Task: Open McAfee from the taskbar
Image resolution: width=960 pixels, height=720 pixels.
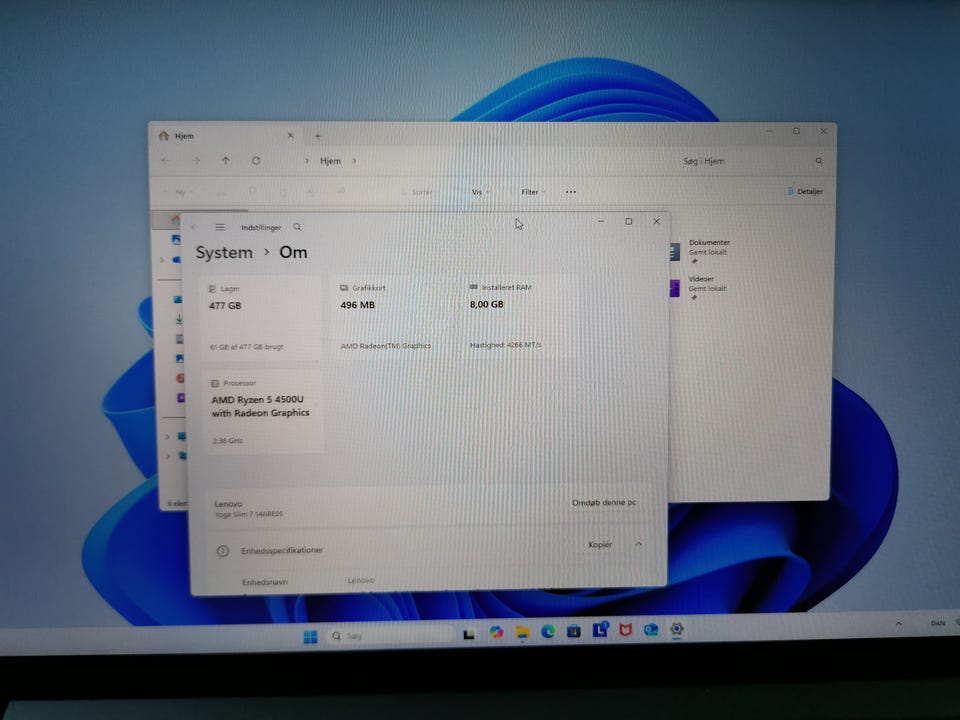Action: pyautogui.click(x=625, y=629)
